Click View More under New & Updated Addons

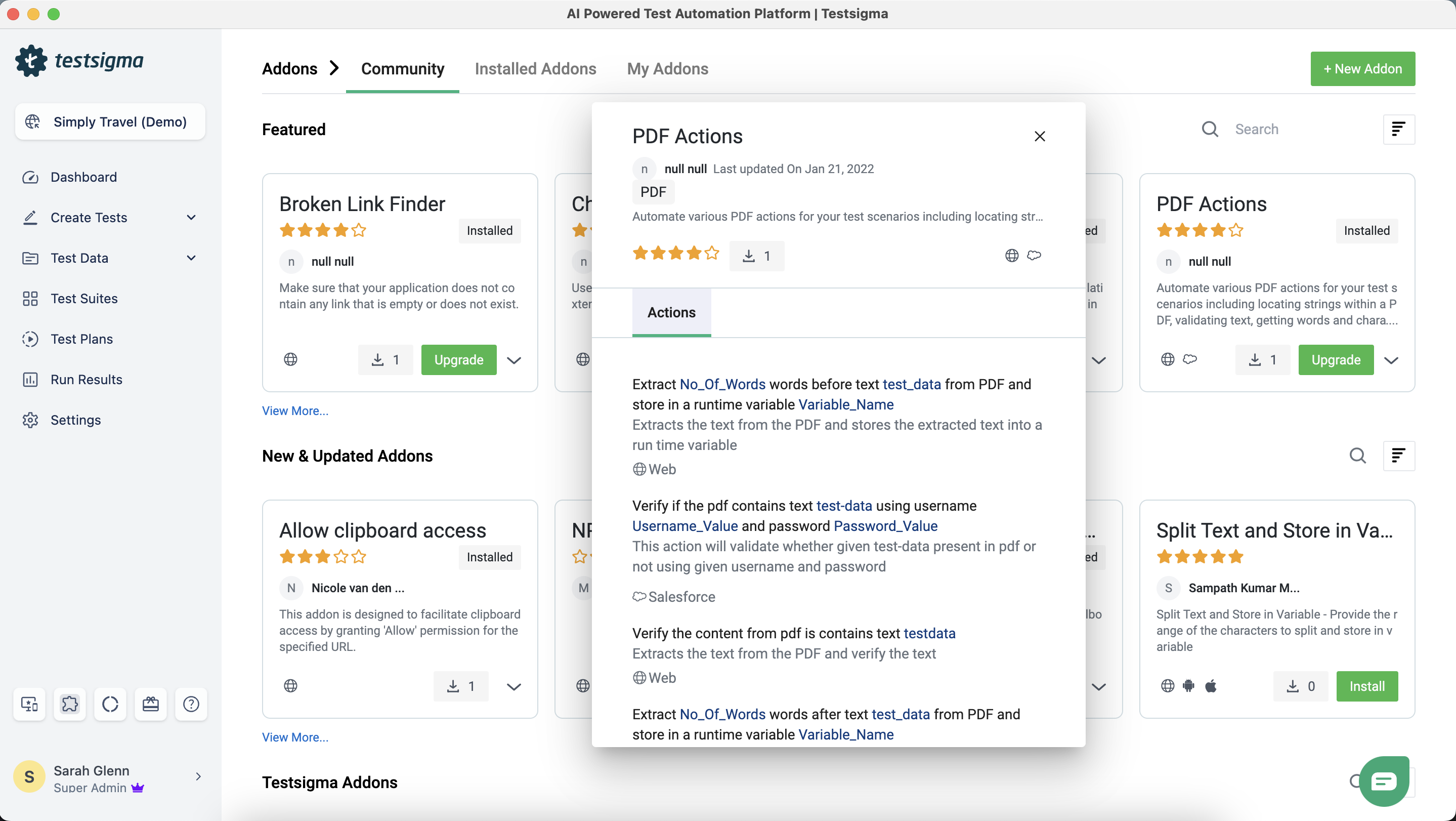pos(295,737)
